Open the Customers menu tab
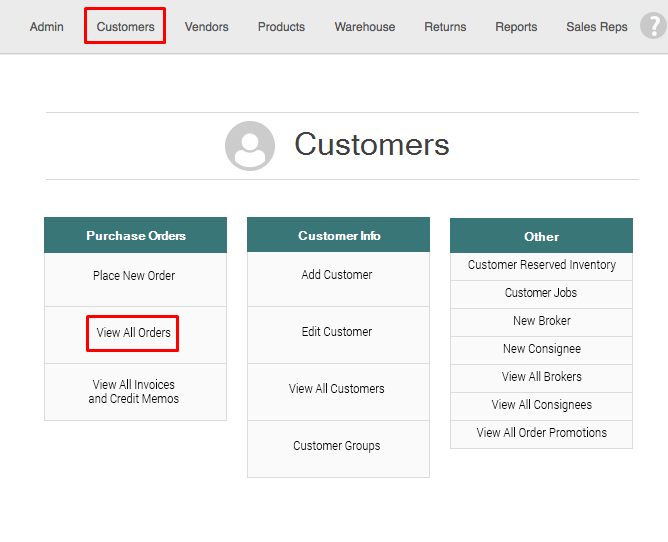The image size is (668, 542). [125, 27]
